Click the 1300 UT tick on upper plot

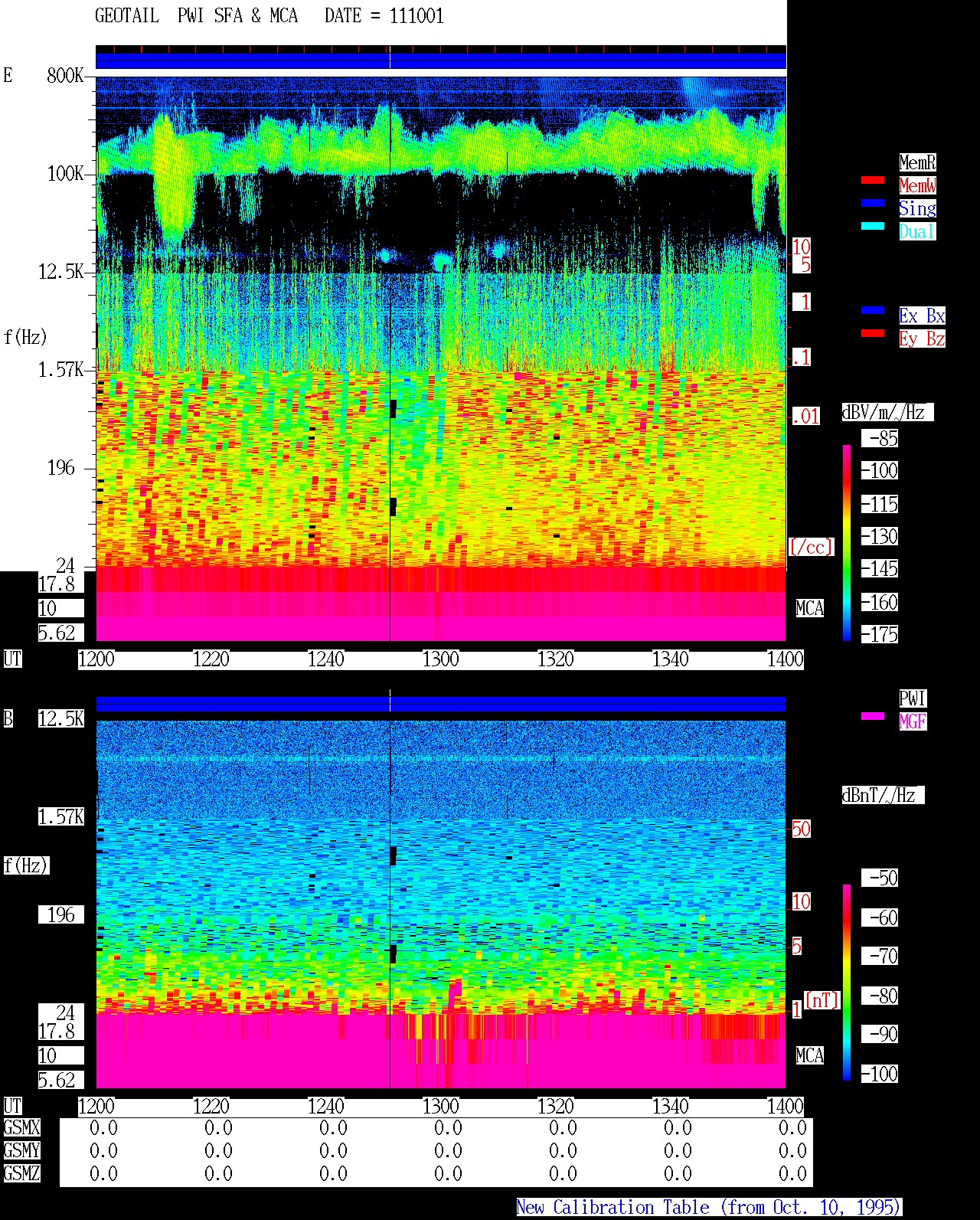pos(441,659)
